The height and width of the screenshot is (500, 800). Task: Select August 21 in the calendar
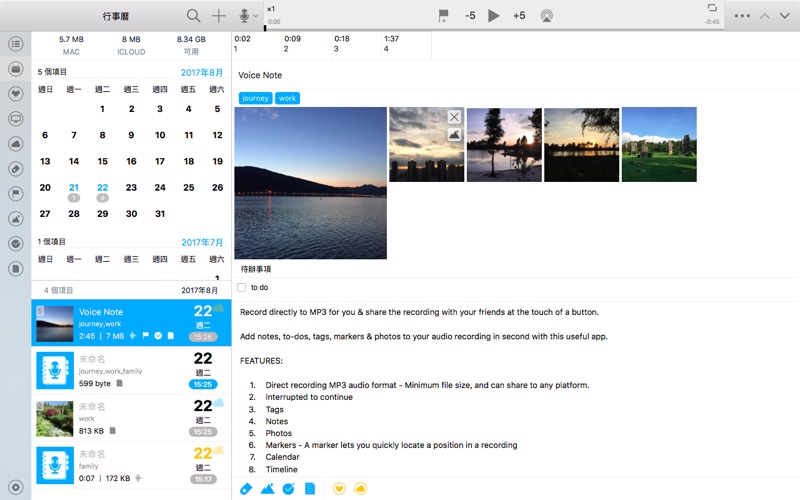[x=74, y=187]
